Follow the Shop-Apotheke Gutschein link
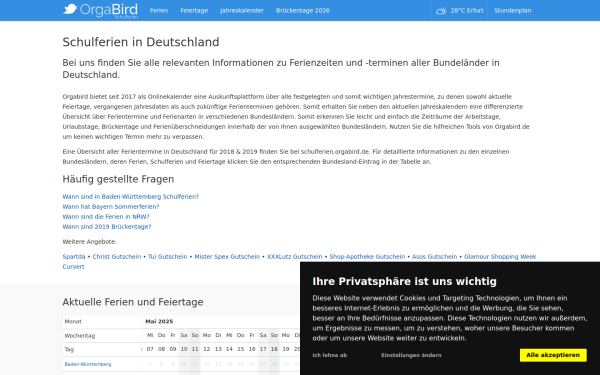The image size is (600, 375). (367, 257)
